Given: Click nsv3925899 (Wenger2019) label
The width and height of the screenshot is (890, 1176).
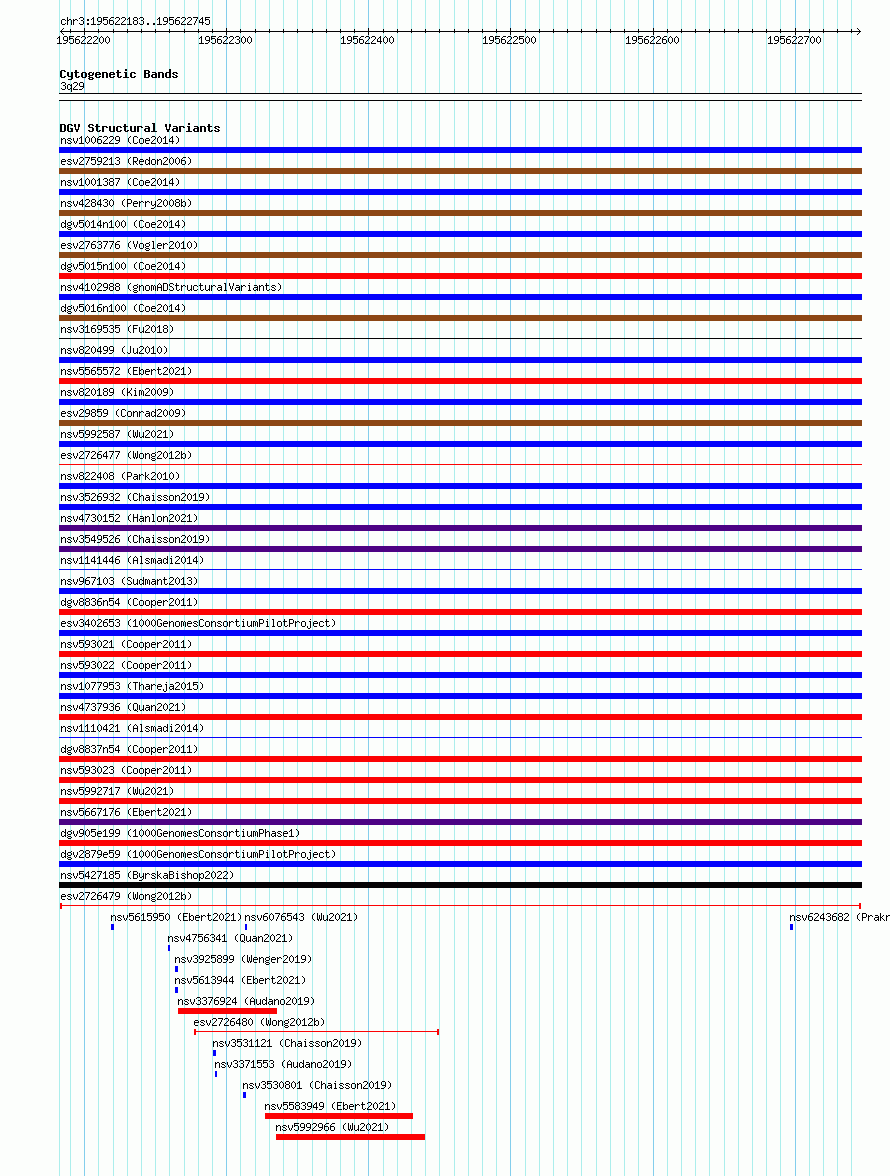Looking at the screenshot, I should tap(243, 959).
